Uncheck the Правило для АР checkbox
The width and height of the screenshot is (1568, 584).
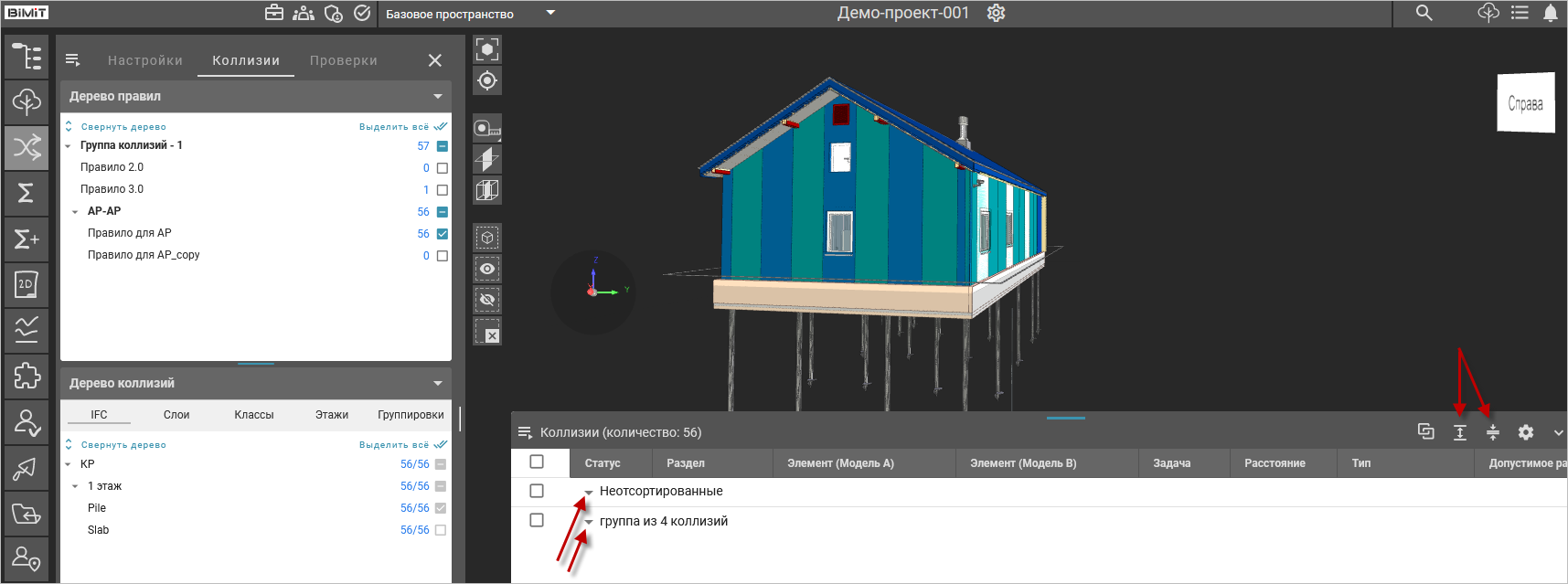pos(443,234)
